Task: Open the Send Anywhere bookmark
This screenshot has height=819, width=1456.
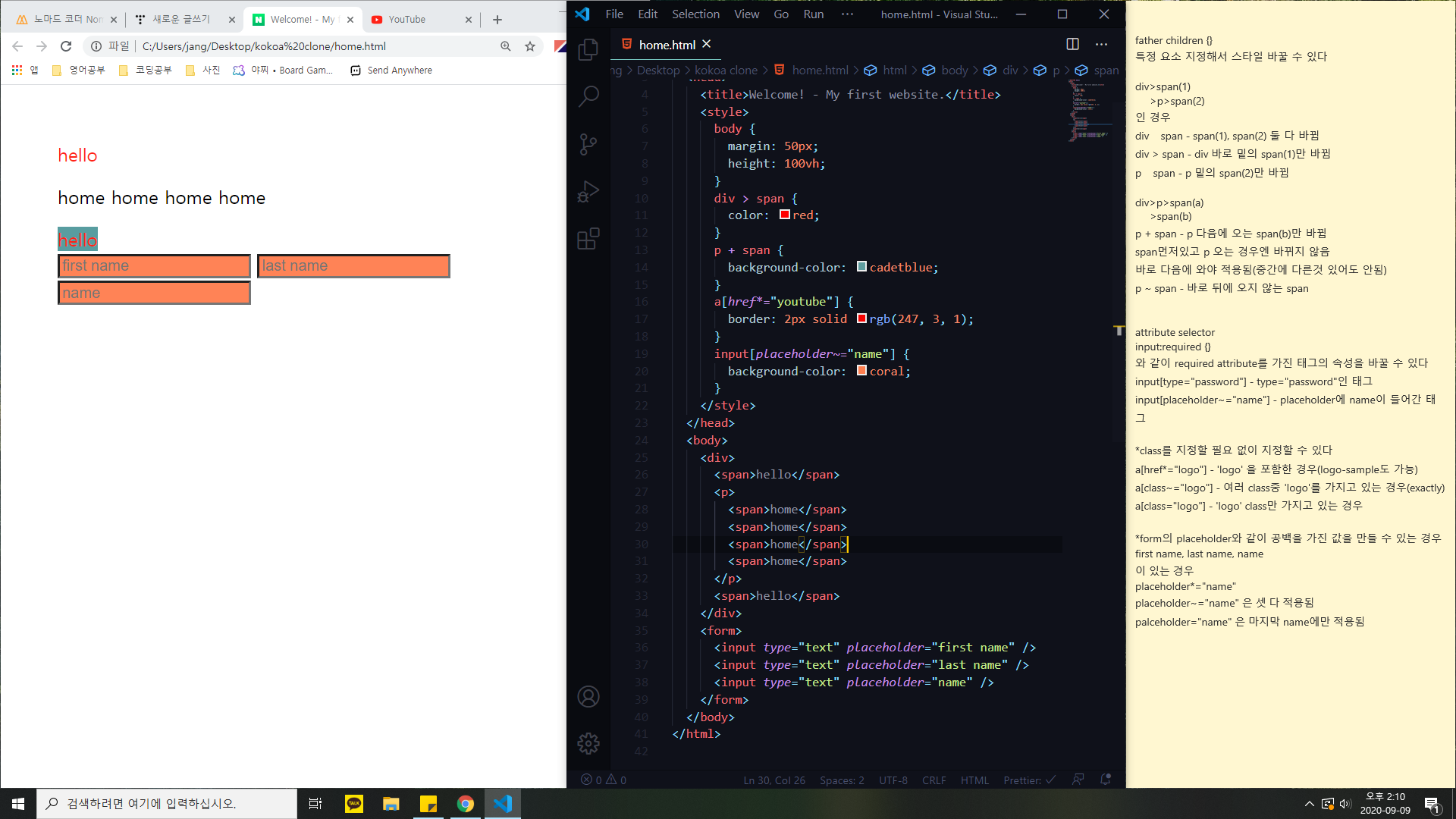Action: pos(391,71)
